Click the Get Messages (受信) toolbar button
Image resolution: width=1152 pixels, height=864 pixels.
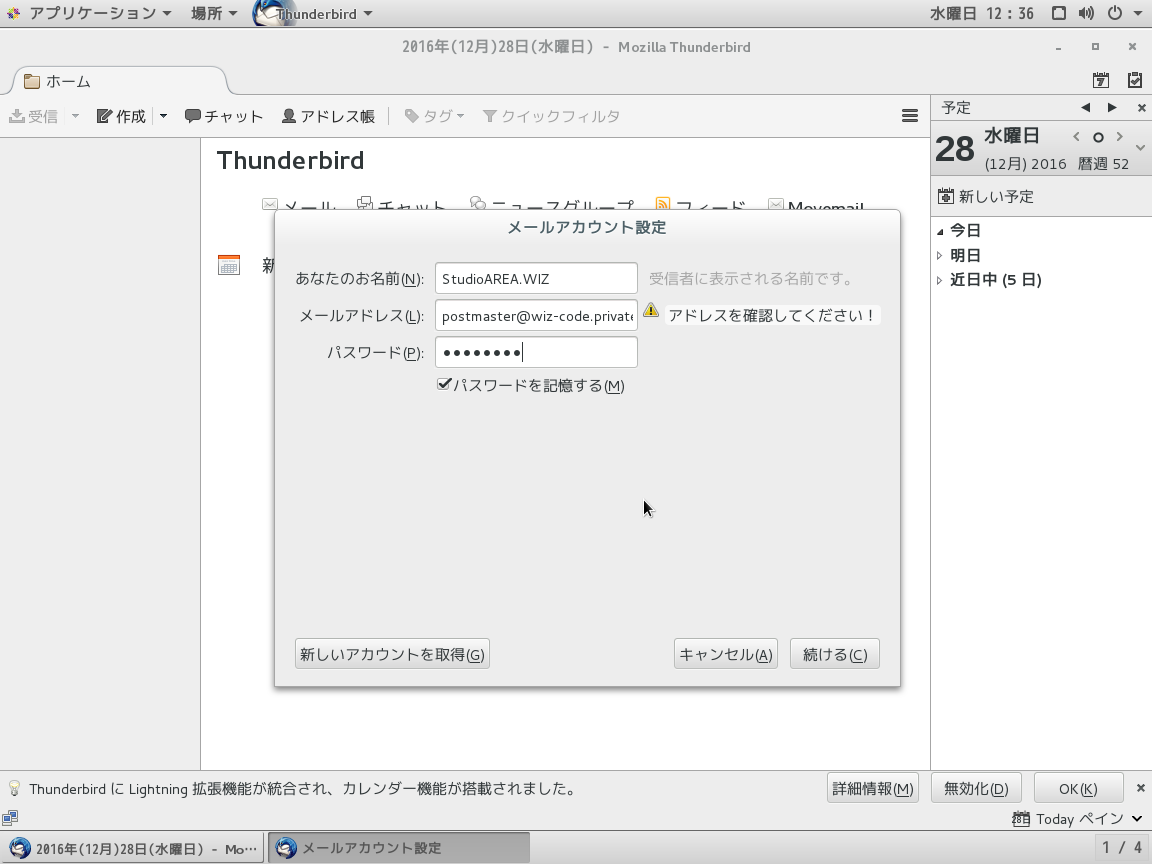tap(34, 116)
